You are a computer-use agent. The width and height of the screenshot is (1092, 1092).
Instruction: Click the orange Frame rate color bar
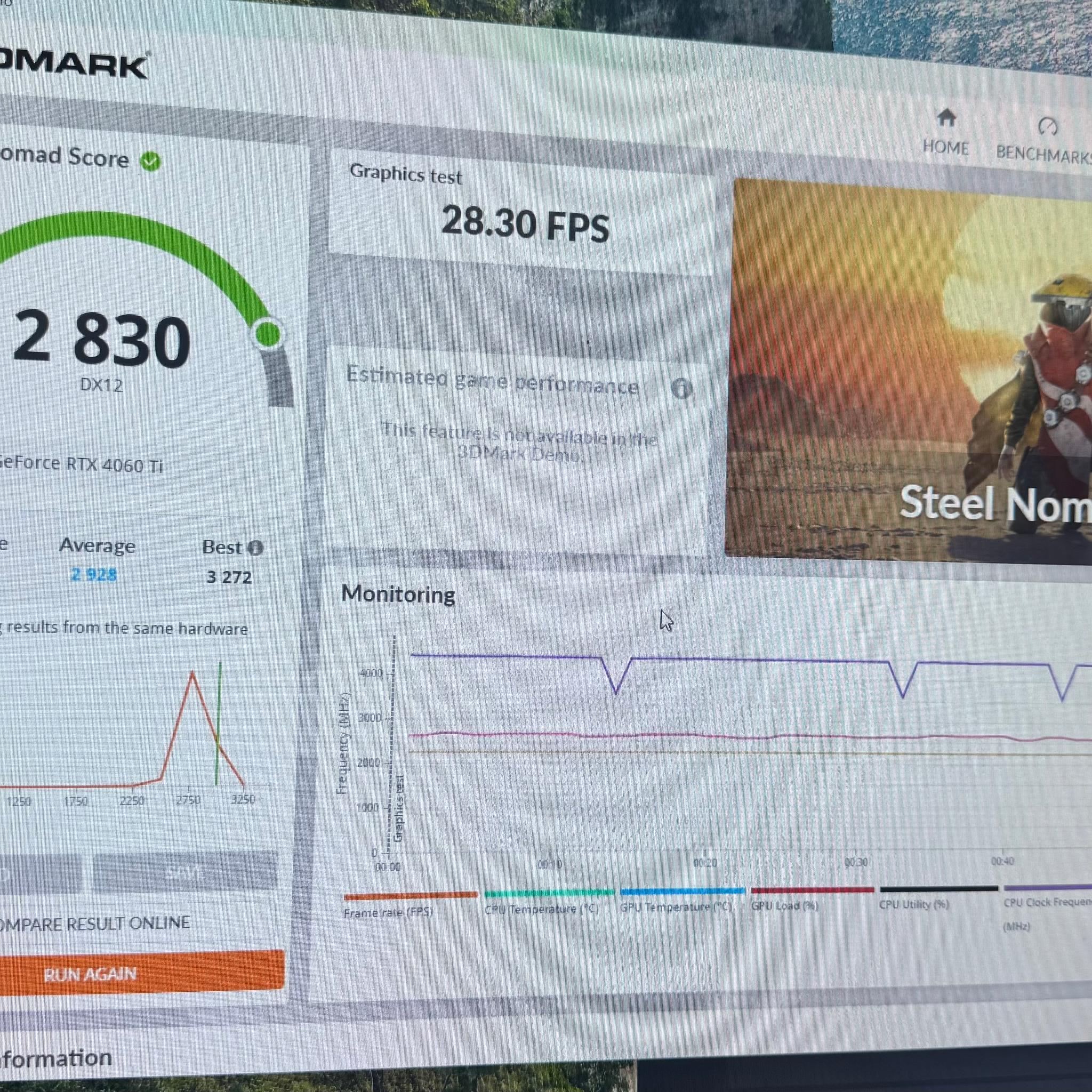tap(411, 896)
